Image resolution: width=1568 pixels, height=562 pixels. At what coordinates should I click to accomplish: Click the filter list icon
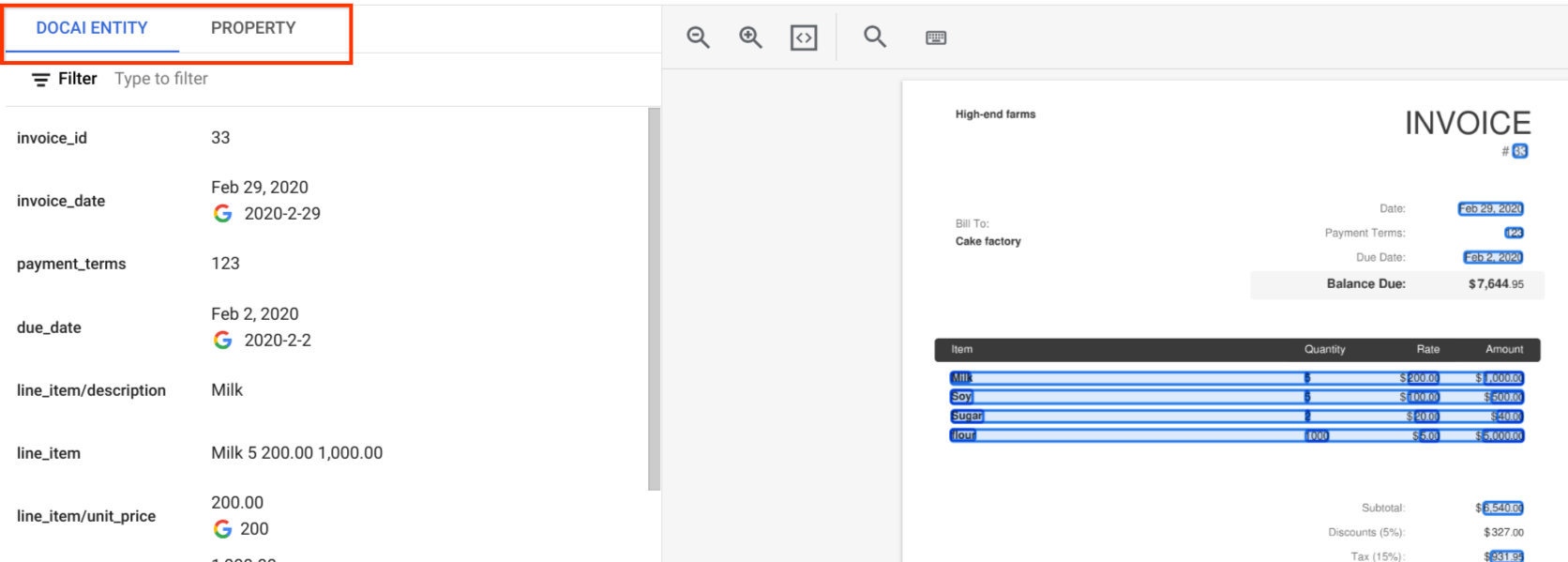click(40, 80)
